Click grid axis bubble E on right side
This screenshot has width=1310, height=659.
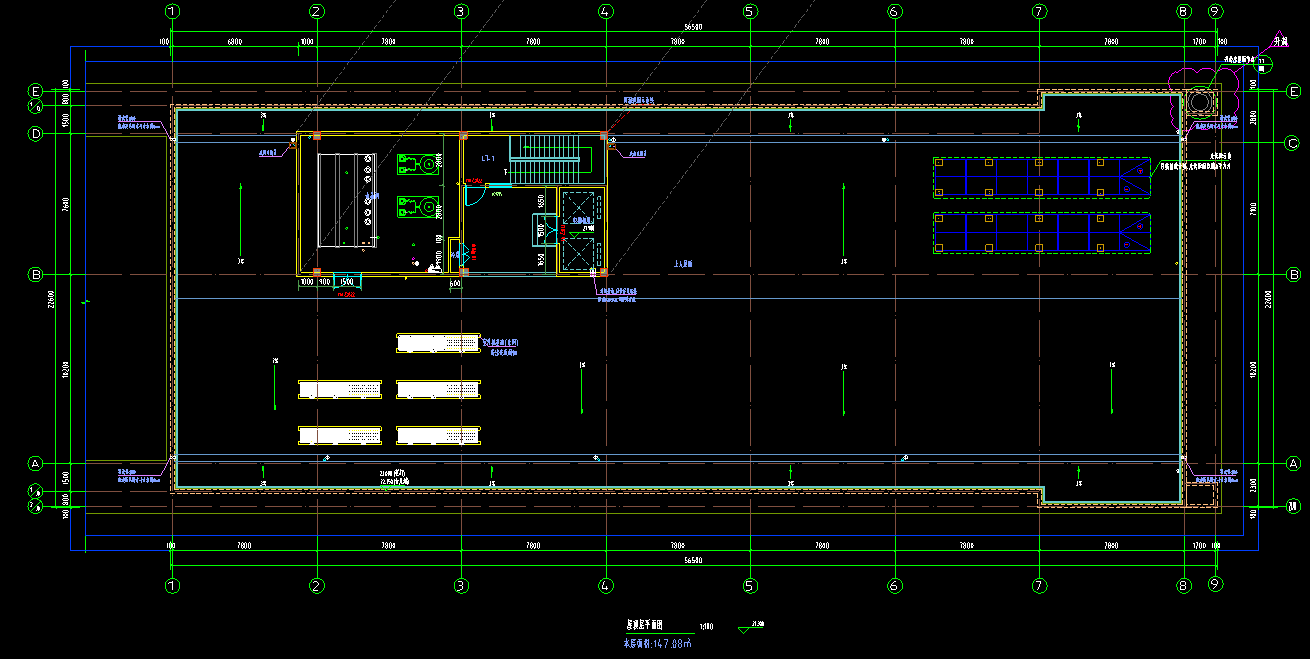pyautogui.click(x=1293, y=90)
